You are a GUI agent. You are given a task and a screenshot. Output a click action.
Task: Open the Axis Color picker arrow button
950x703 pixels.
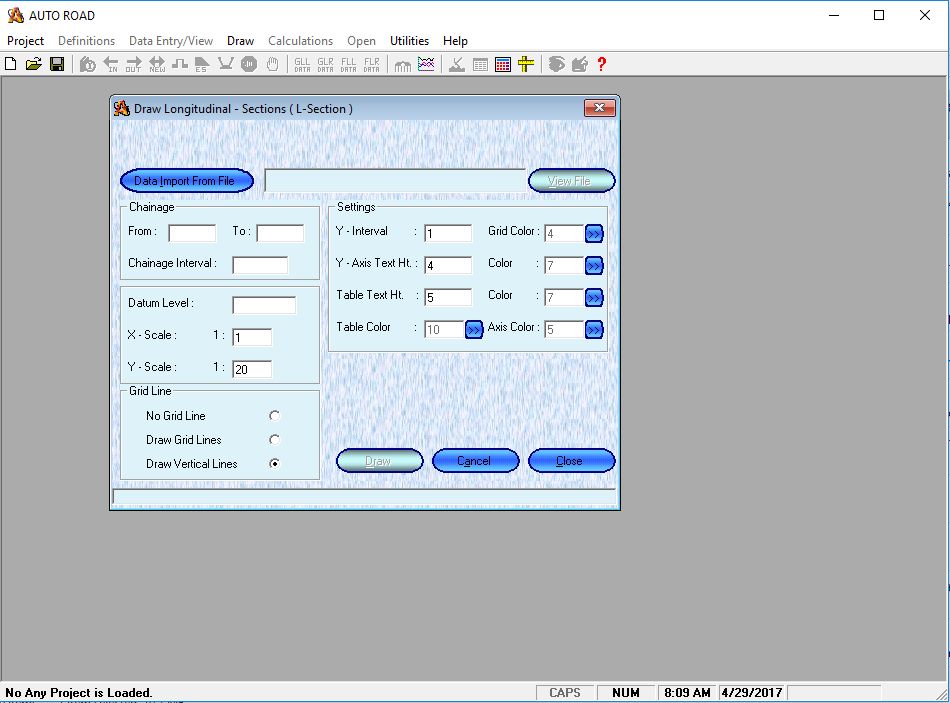tap(594, 330)
